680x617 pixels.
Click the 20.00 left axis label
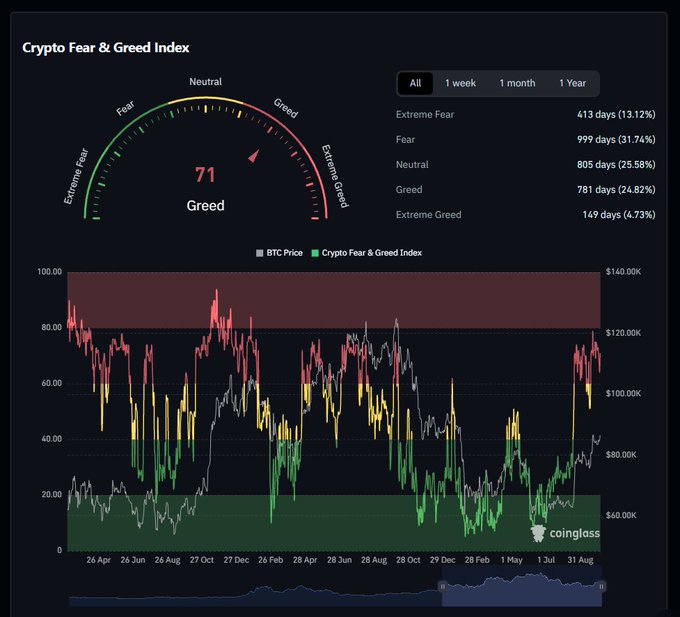point(52,494)
